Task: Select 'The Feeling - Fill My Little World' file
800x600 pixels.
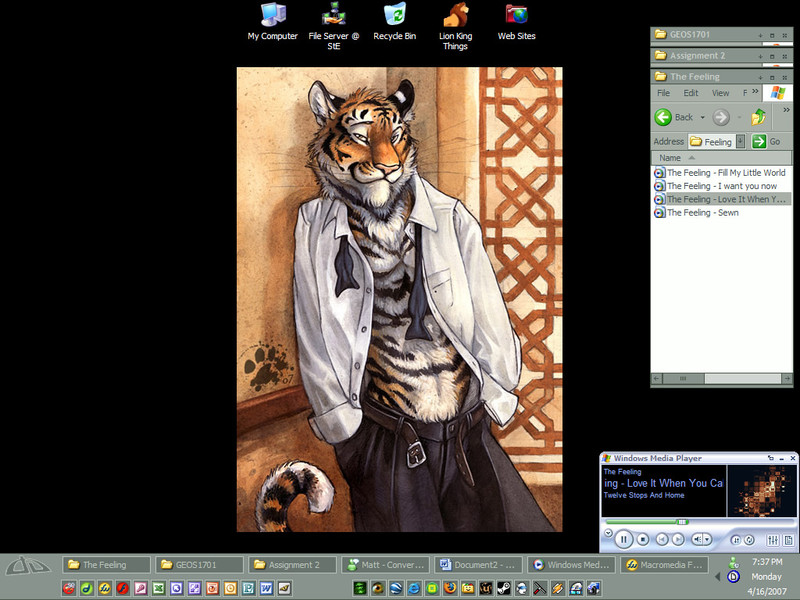Action: [720, 173]
